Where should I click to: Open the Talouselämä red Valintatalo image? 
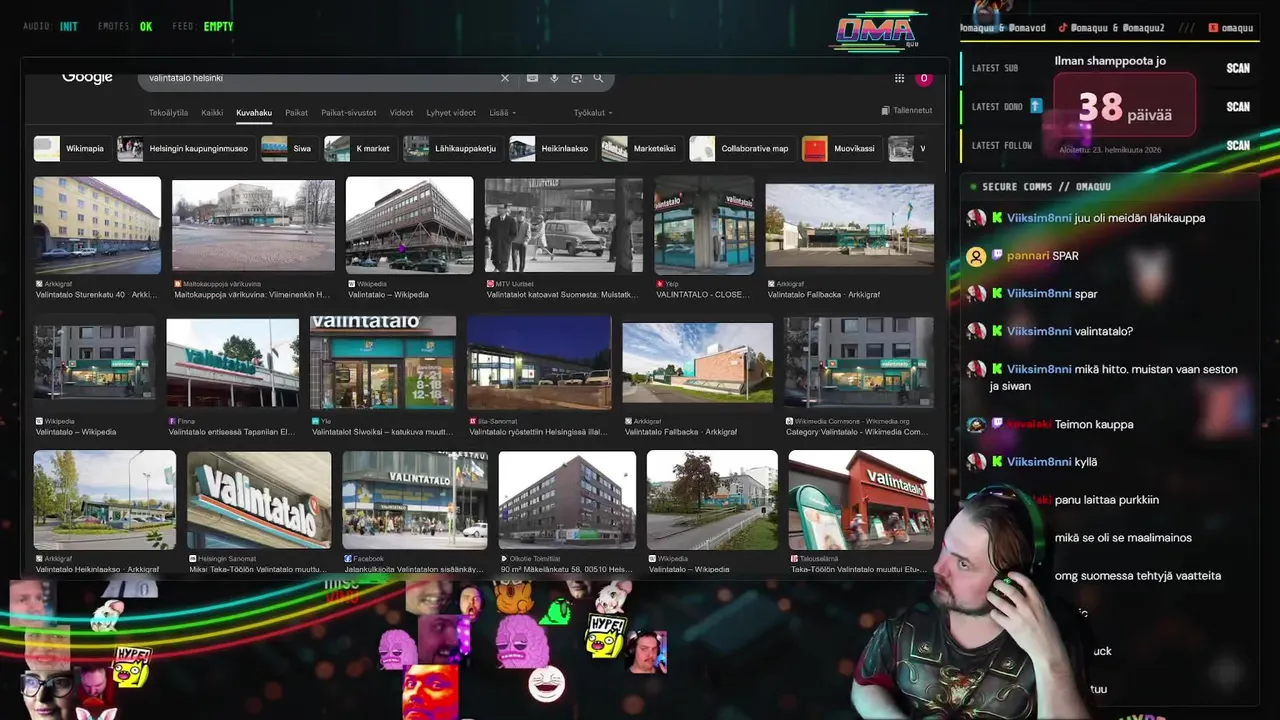861,500
